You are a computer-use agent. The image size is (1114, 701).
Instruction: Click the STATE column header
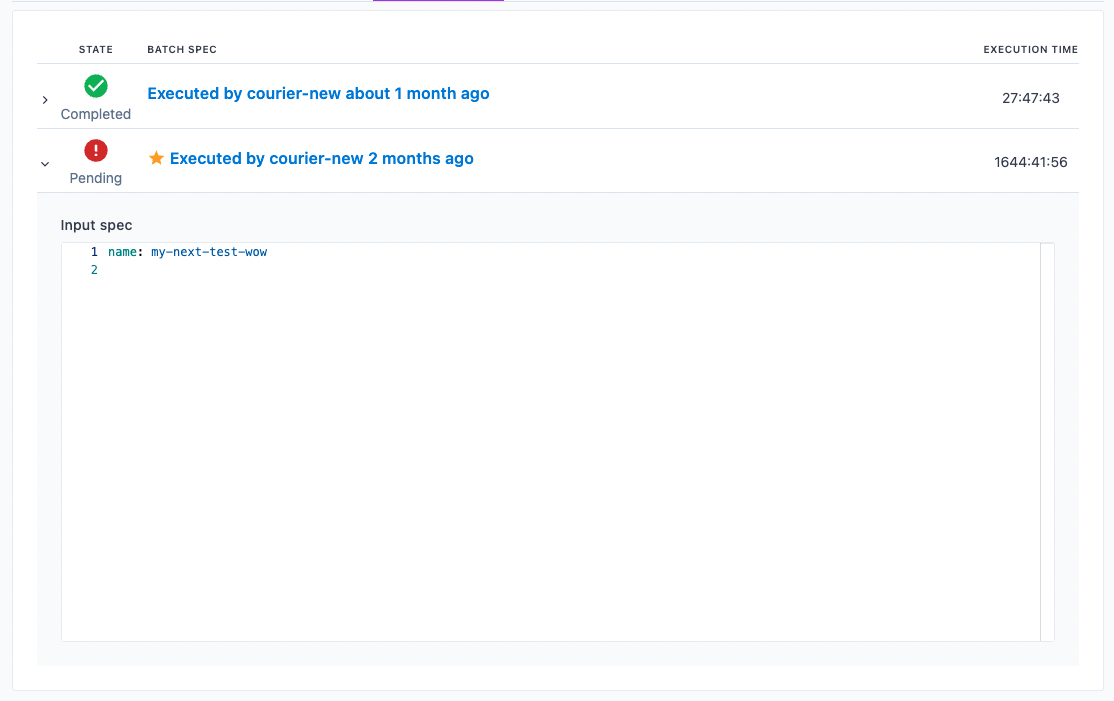pos(96,50)
